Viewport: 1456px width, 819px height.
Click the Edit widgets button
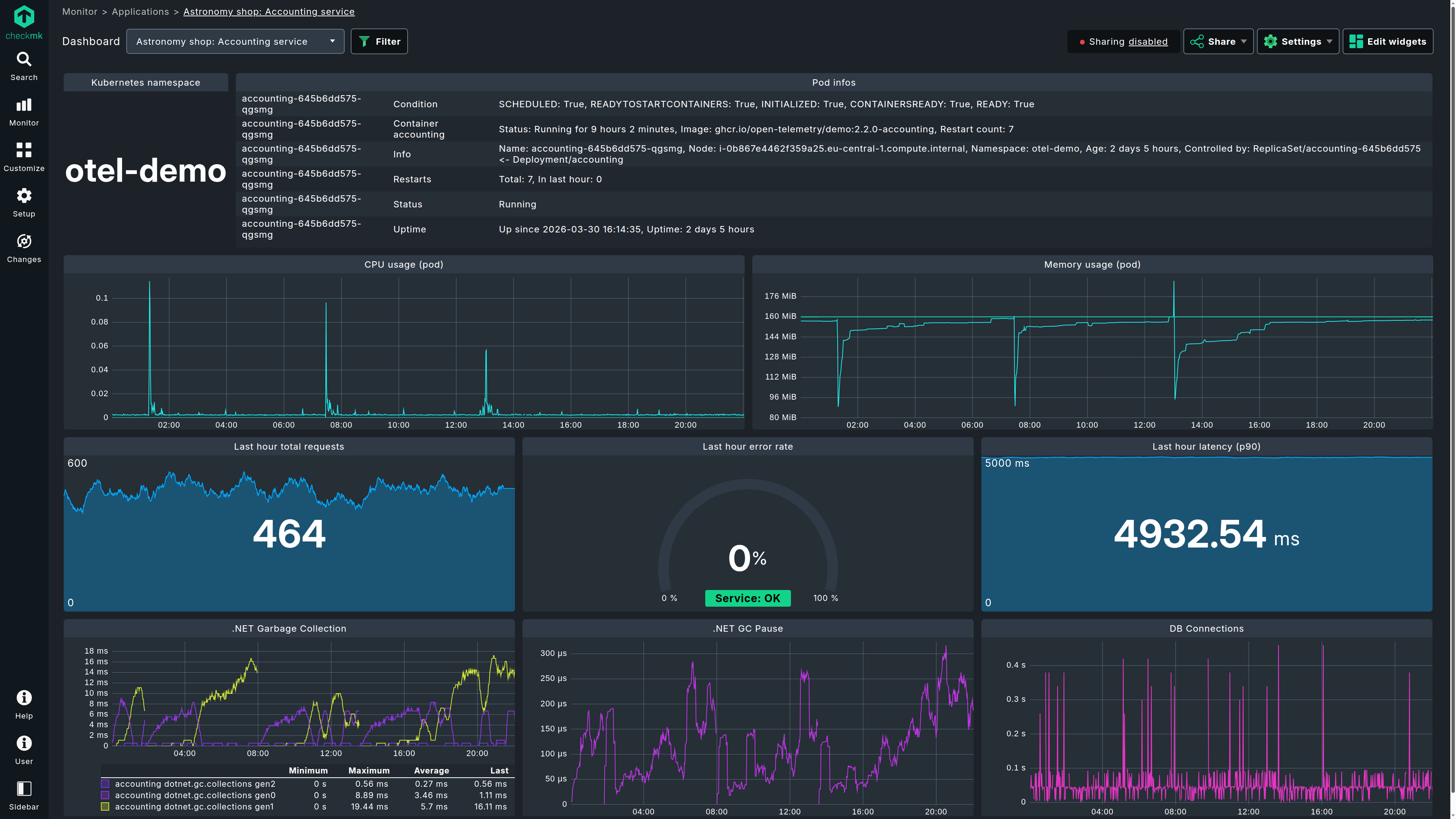1388,42
